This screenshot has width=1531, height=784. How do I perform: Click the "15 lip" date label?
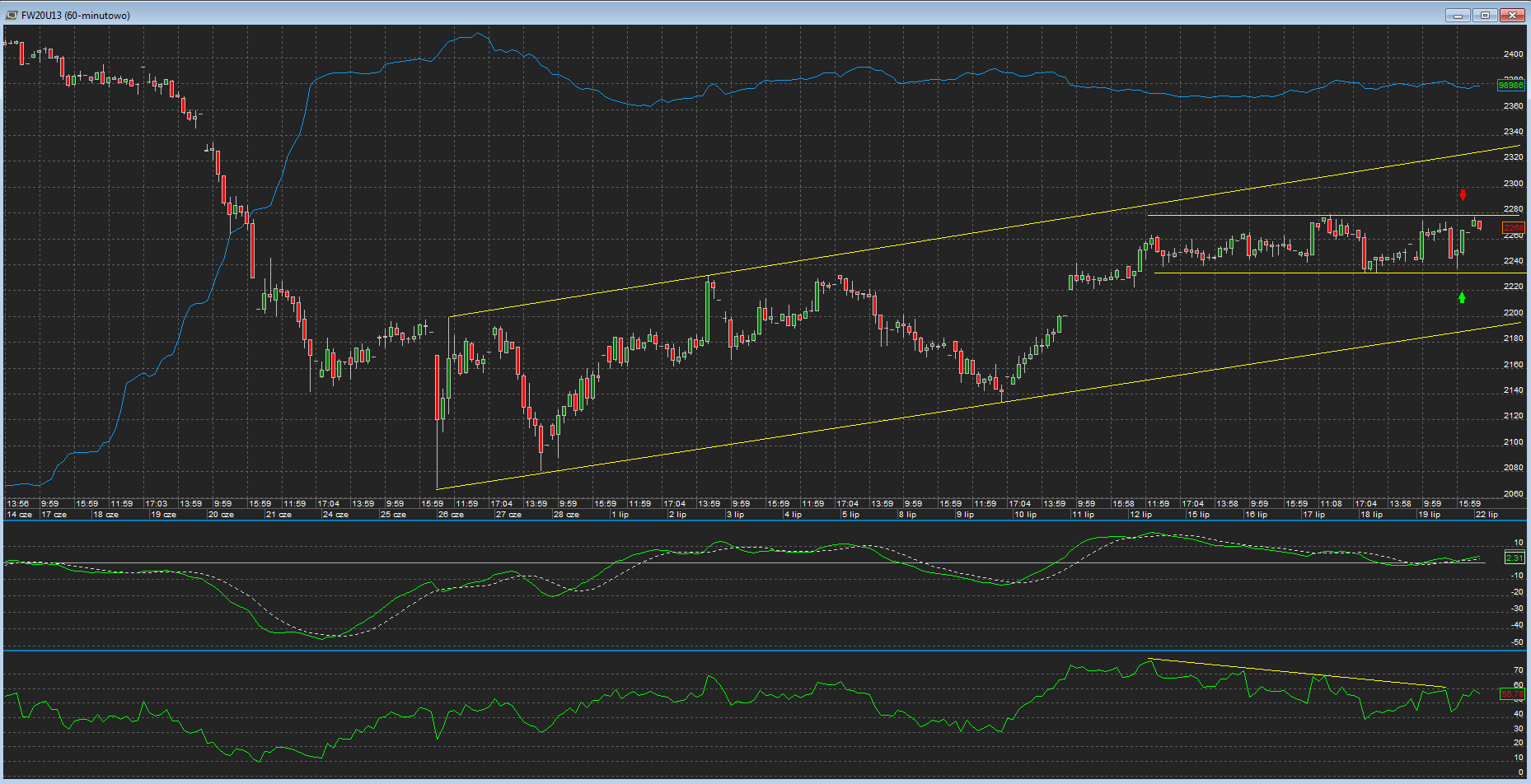click(x=1198, y=515)
